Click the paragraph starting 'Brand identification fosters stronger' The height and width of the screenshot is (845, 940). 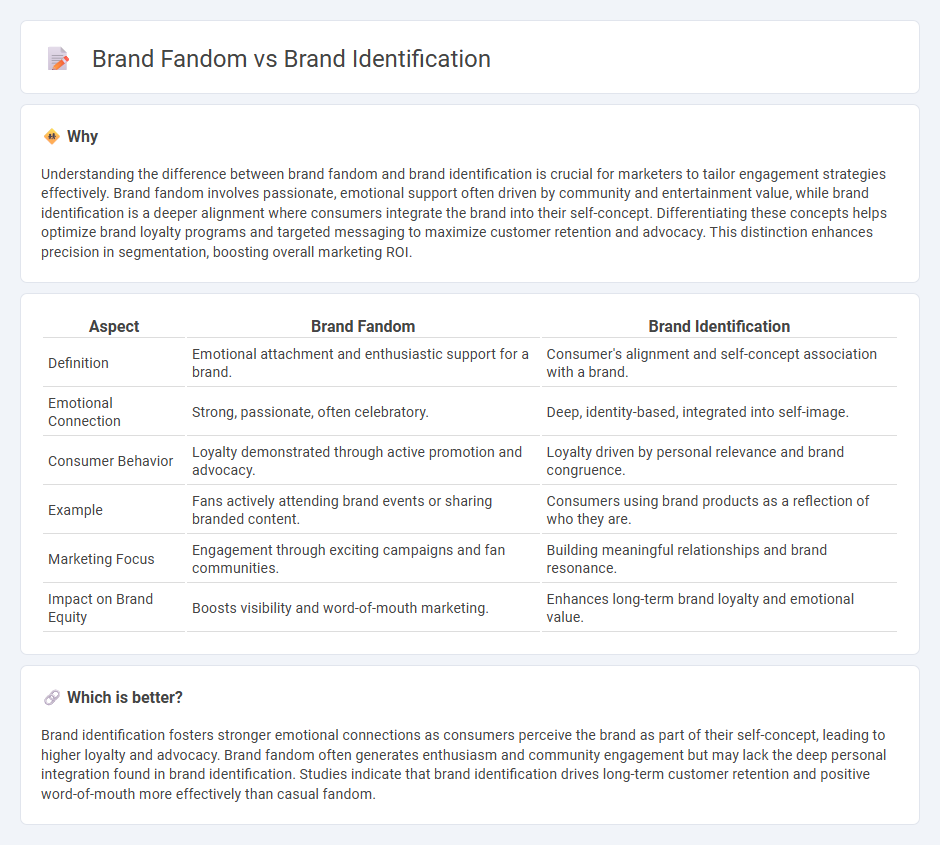point(463,764)
